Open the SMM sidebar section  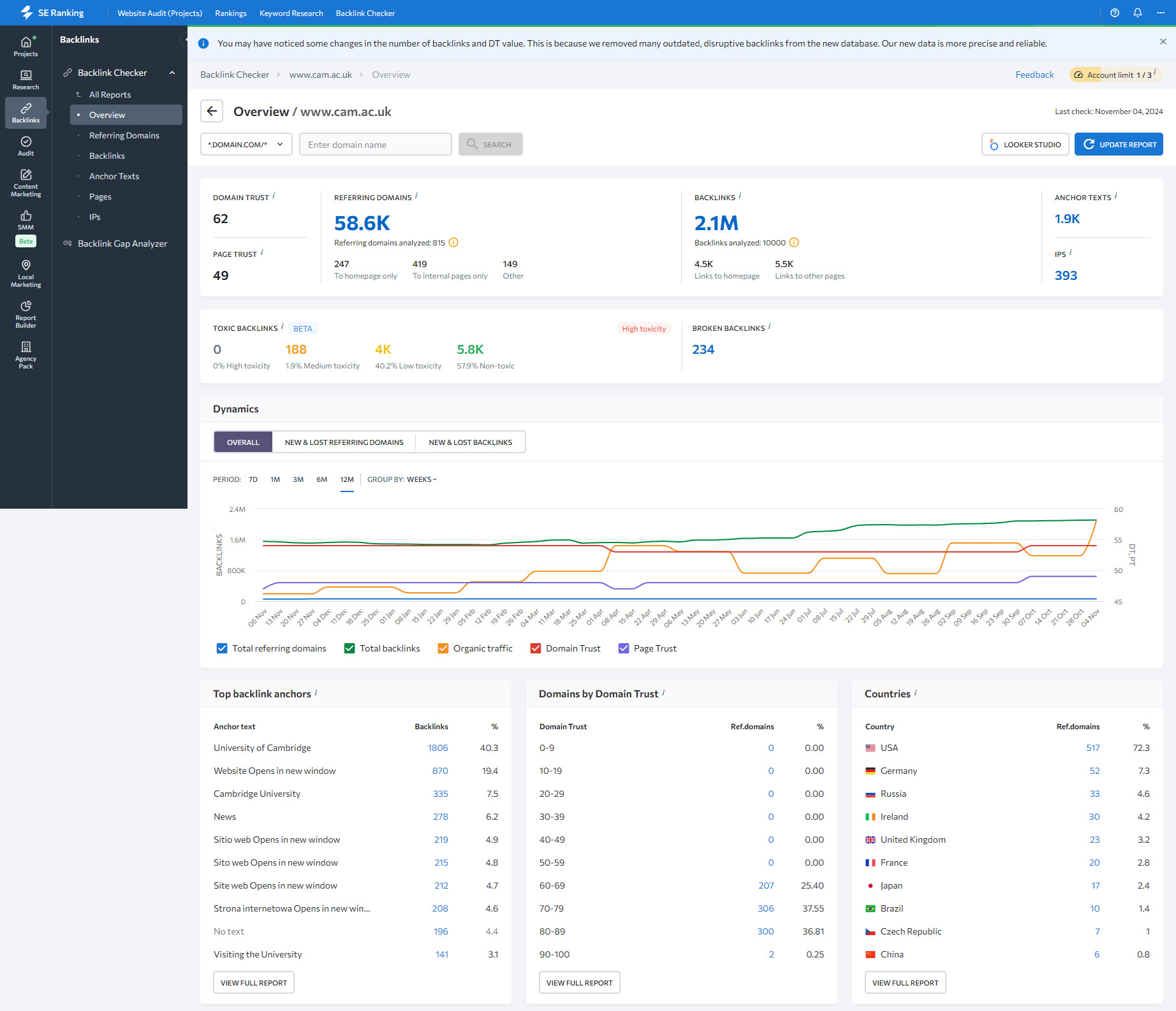pyautogui.click(x=26, y=220)
